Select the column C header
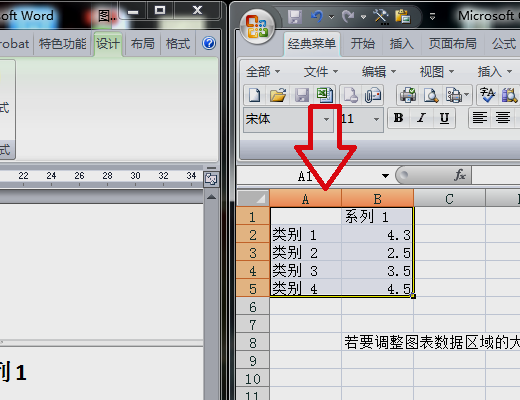Viewport: 520px width, 400px height. (x=449, y=199)
